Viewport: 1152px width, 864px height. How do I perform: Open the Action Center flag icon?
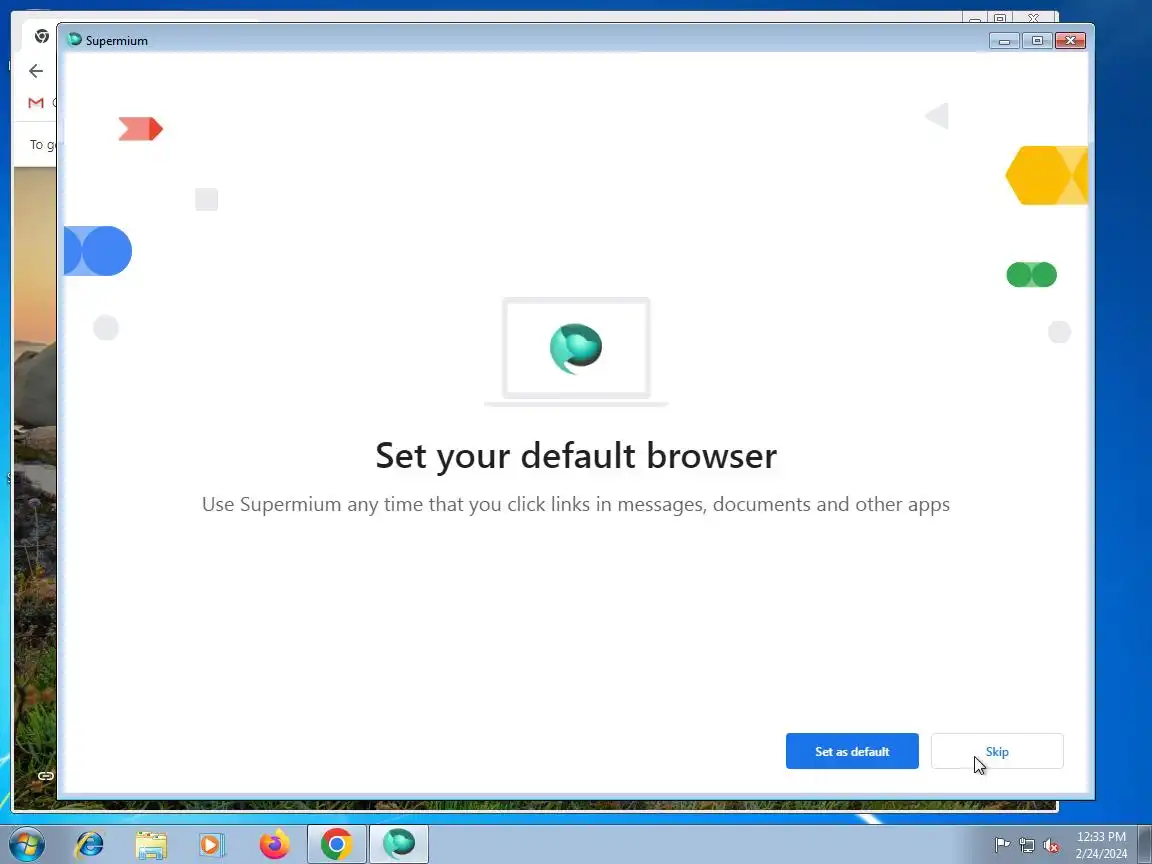1001,845
